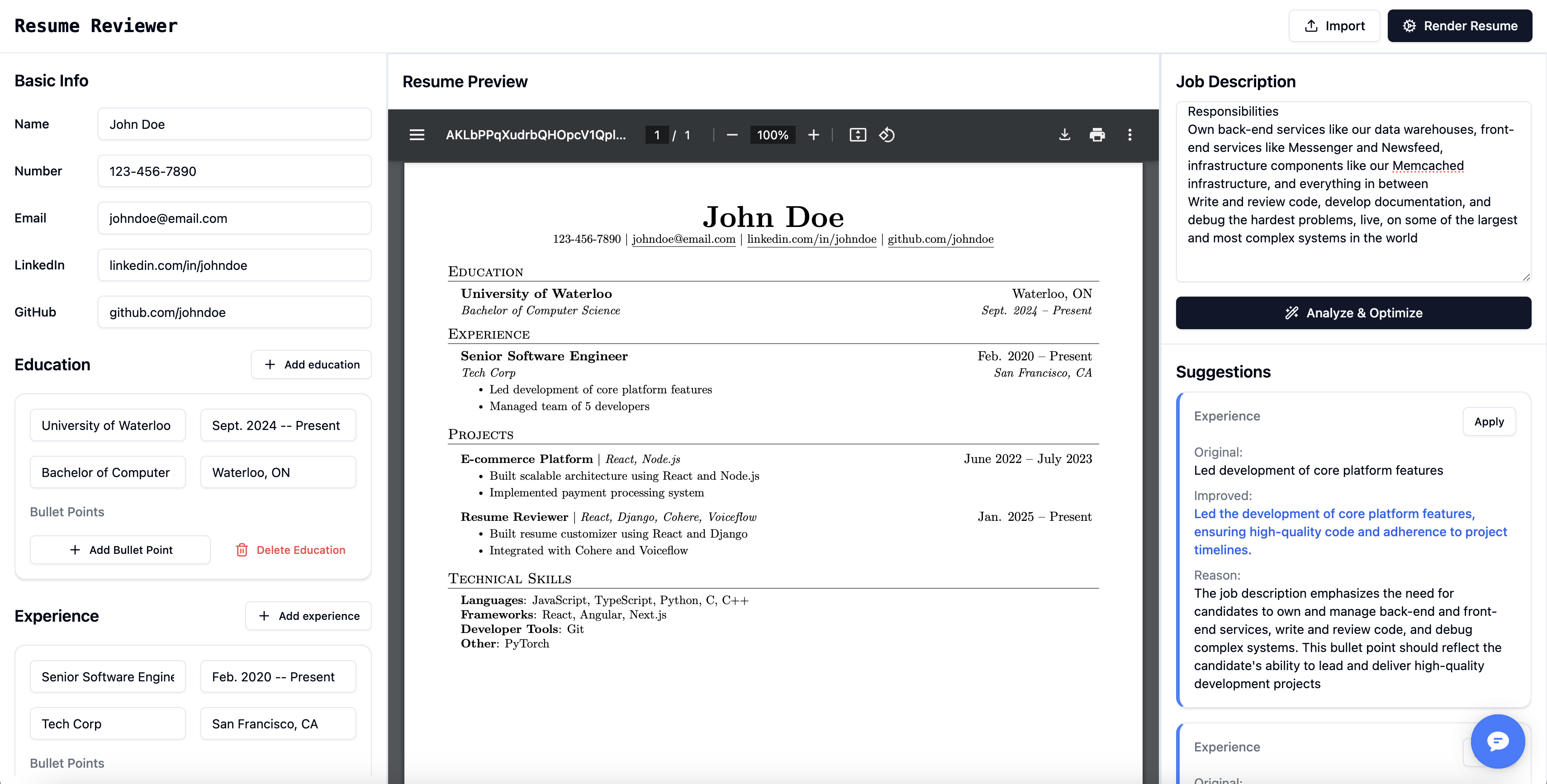The height and width of the screenshot is (784, 1547).
Task: Open the PDF viewer sidebar hamburger menu
Action: click(417, 135)
